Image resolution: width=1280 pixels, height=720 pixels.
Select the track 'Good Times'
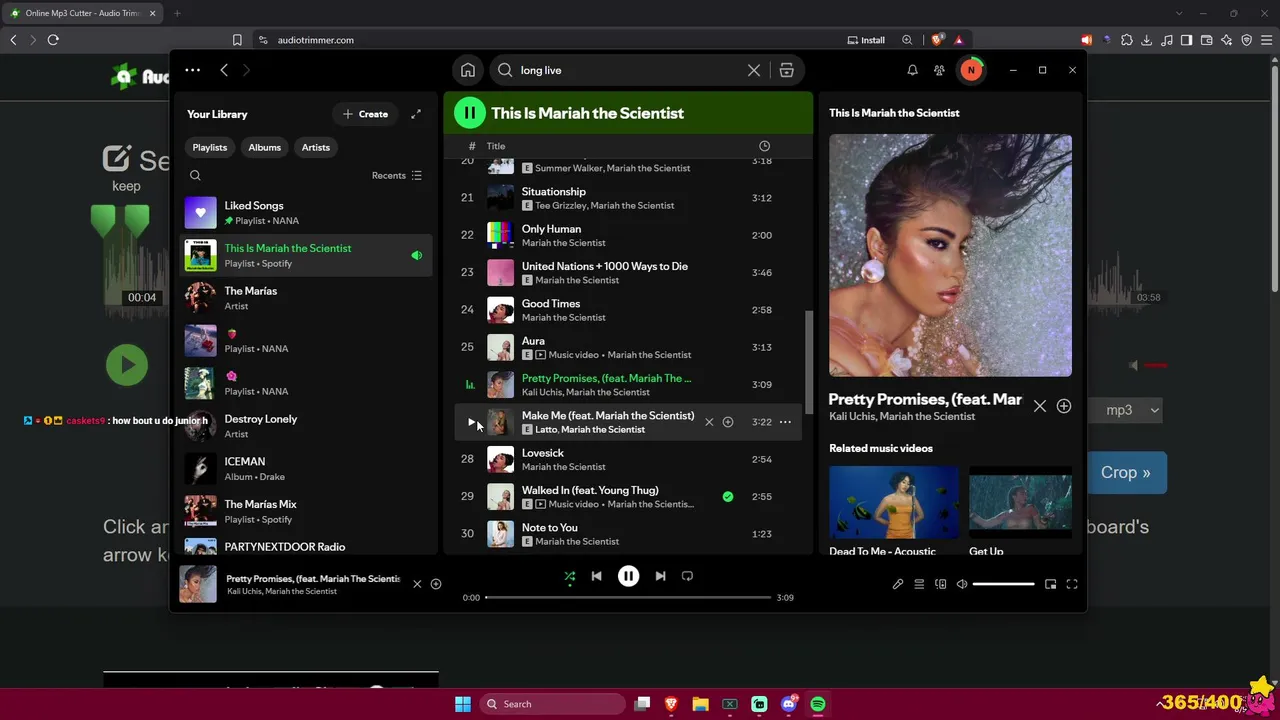(x=628, y=310)
